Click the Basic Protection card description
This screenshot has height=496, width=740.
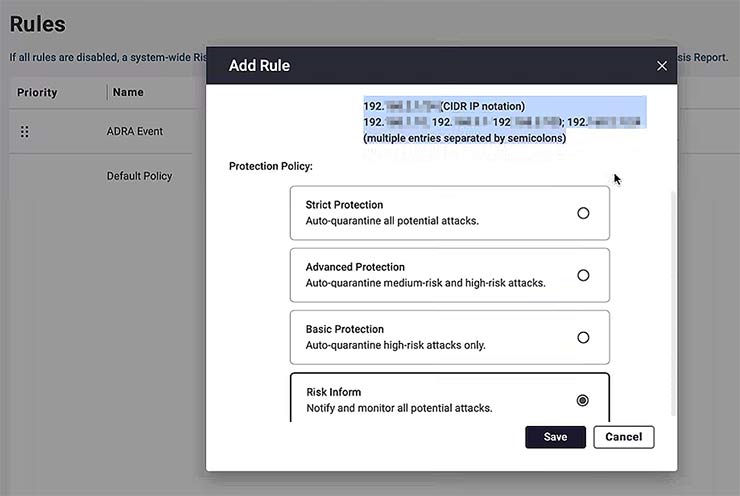[x=395, y=345]
